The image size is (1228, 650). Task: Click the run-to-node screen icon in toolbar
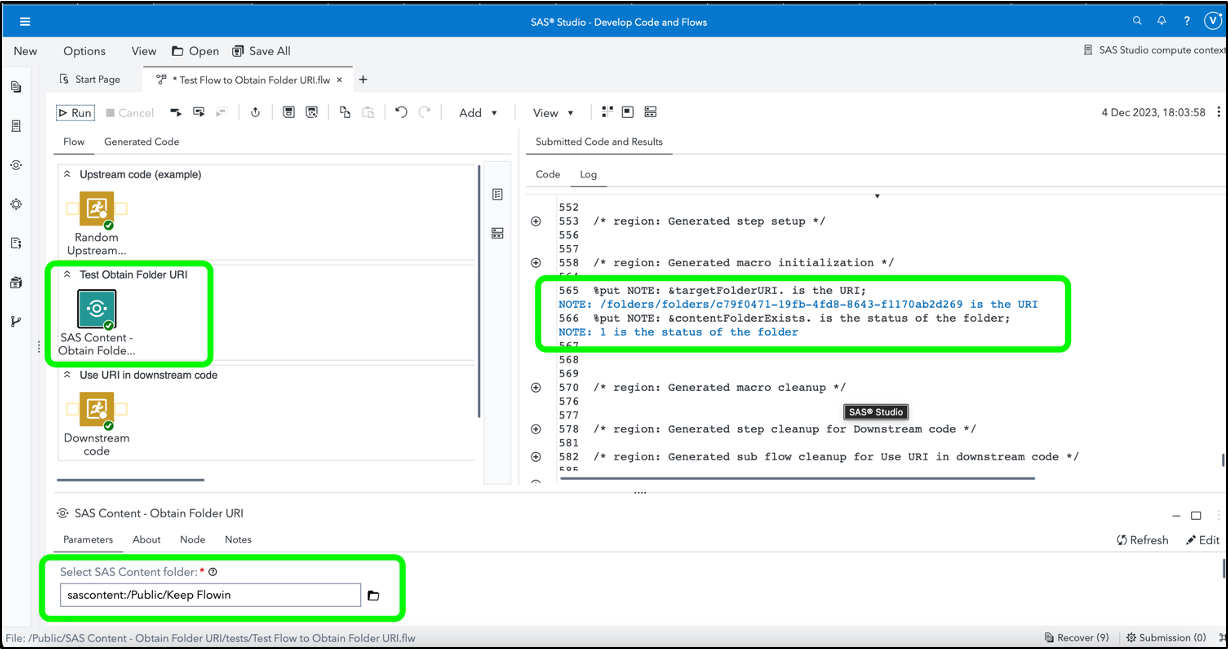pos(199,113)
